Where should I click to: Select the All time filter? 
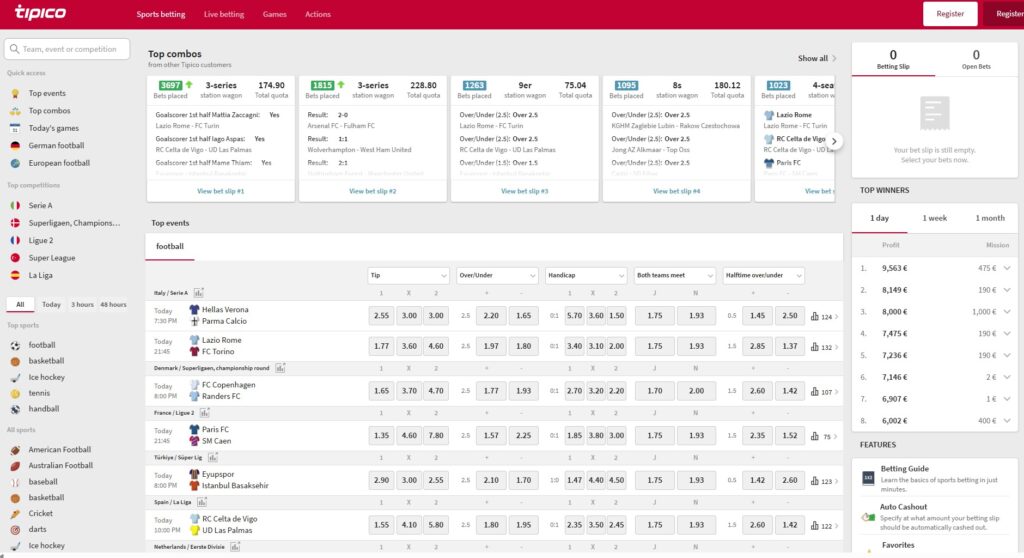(x=20, y=304)
